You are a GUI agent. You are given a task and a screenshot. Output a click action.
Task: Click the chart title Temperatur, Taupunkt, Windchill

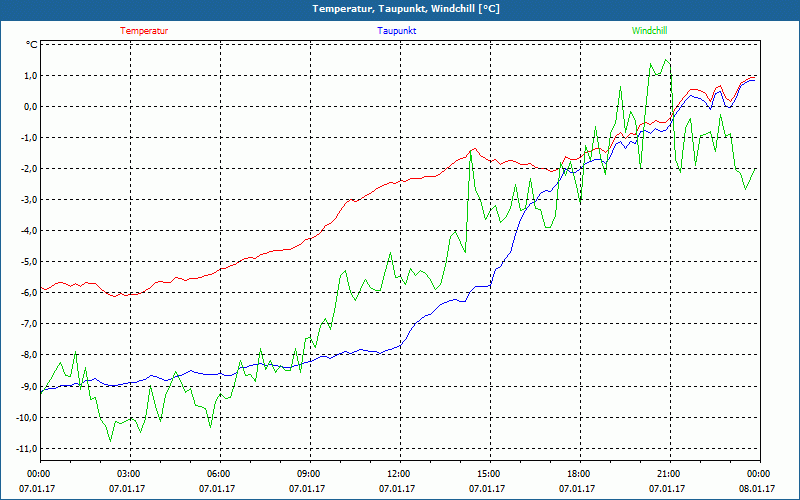point(406,9)
